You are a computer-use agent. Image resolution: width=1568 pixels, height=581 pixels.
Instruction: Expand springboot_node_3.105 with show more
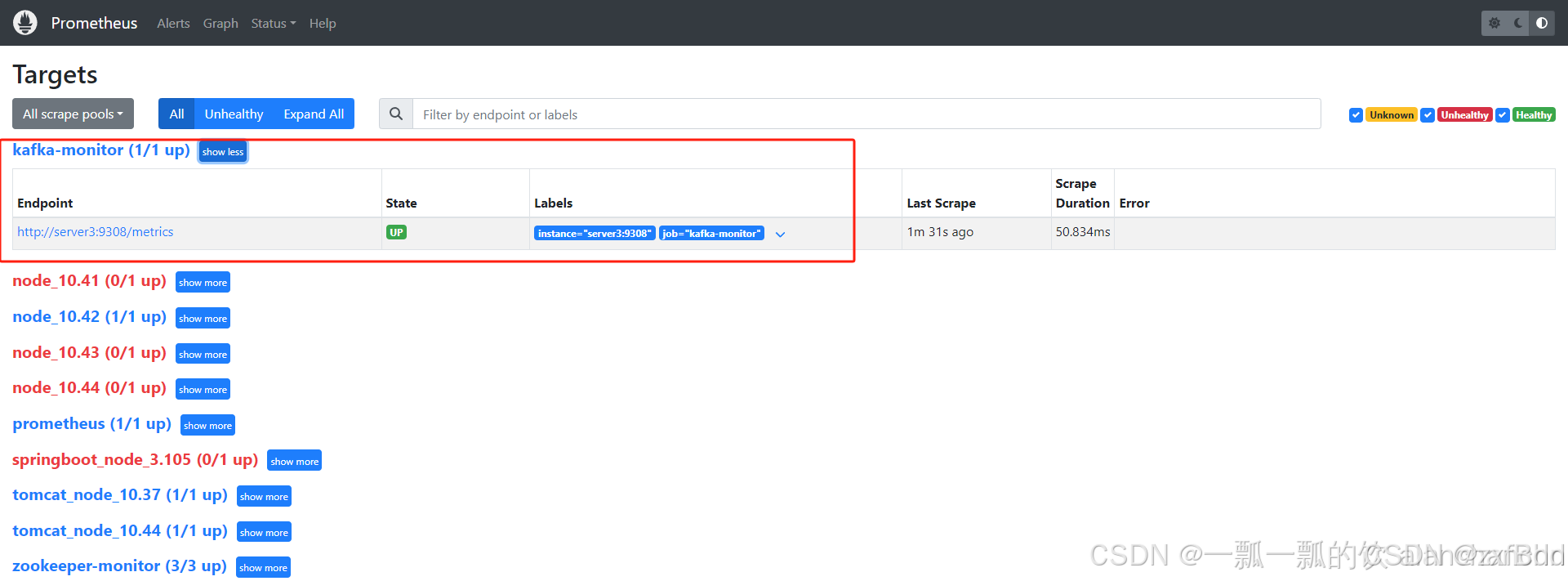[294, 461]
